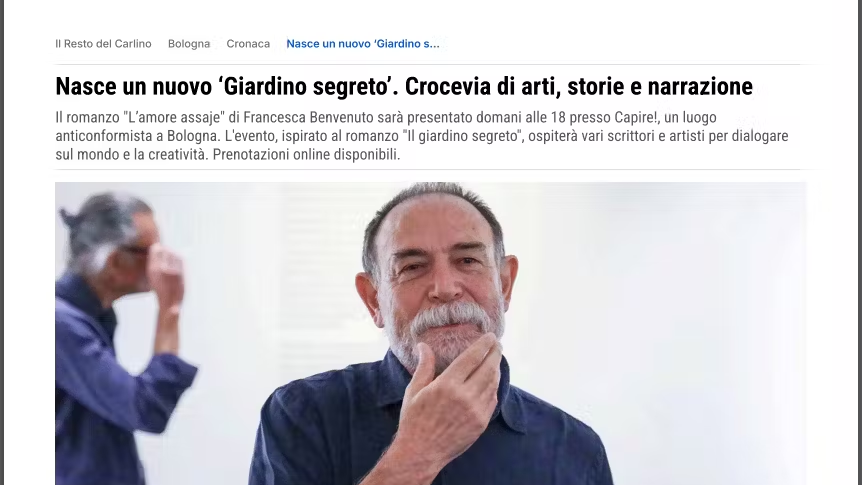Viewport: 862px width, 485px height.
Task: Click 'Prenotazioni online disponibili' text
Action: [306, 155]
